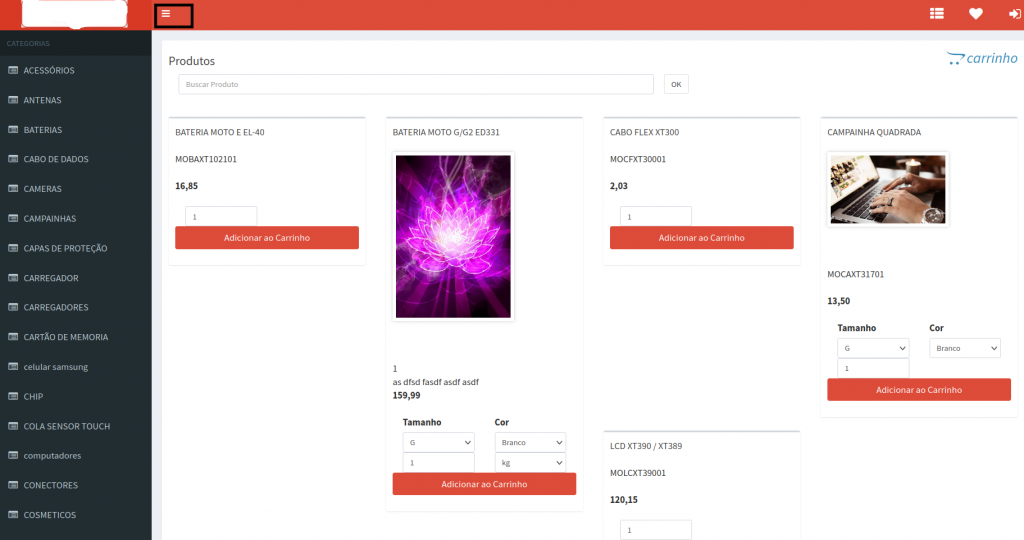Viewport: 1024px width, 540px height.
Task: Open favorites heart icon
Action: tap(975, 14)
